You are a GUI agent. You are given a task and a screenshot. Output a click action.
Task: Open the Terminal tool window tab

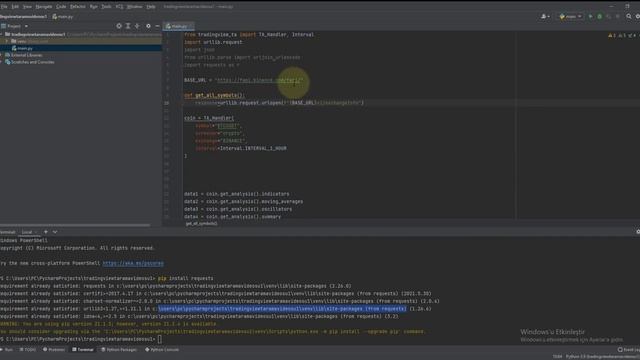[x=83, y=350]
